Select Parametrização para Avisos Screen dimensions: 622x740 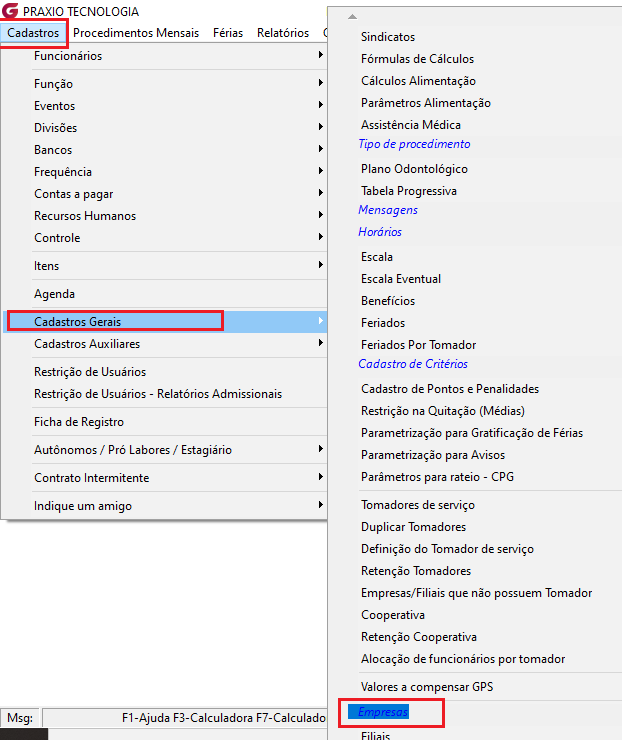pos(433,454)
